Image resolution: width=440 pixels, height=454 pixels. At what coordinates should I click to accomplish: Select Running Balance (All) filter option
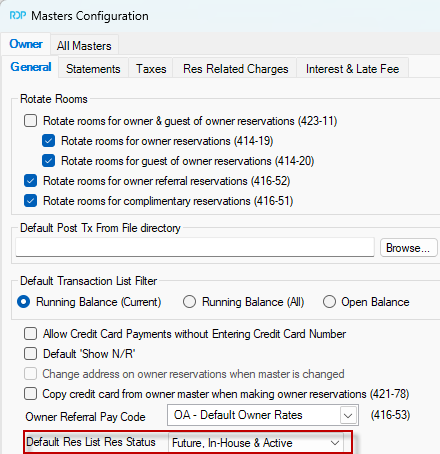coord(189,302)
